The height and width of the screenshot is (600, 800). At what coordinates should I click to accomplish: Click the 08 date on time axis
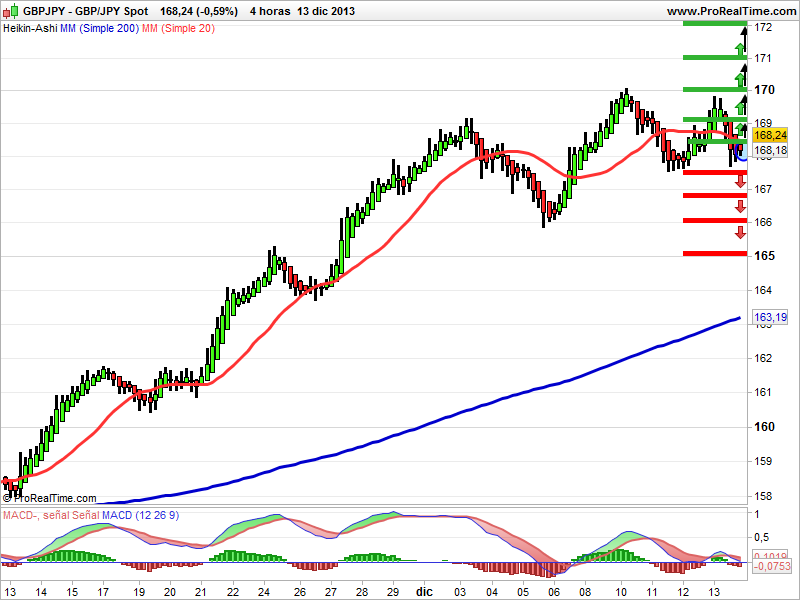click(585, 592)
